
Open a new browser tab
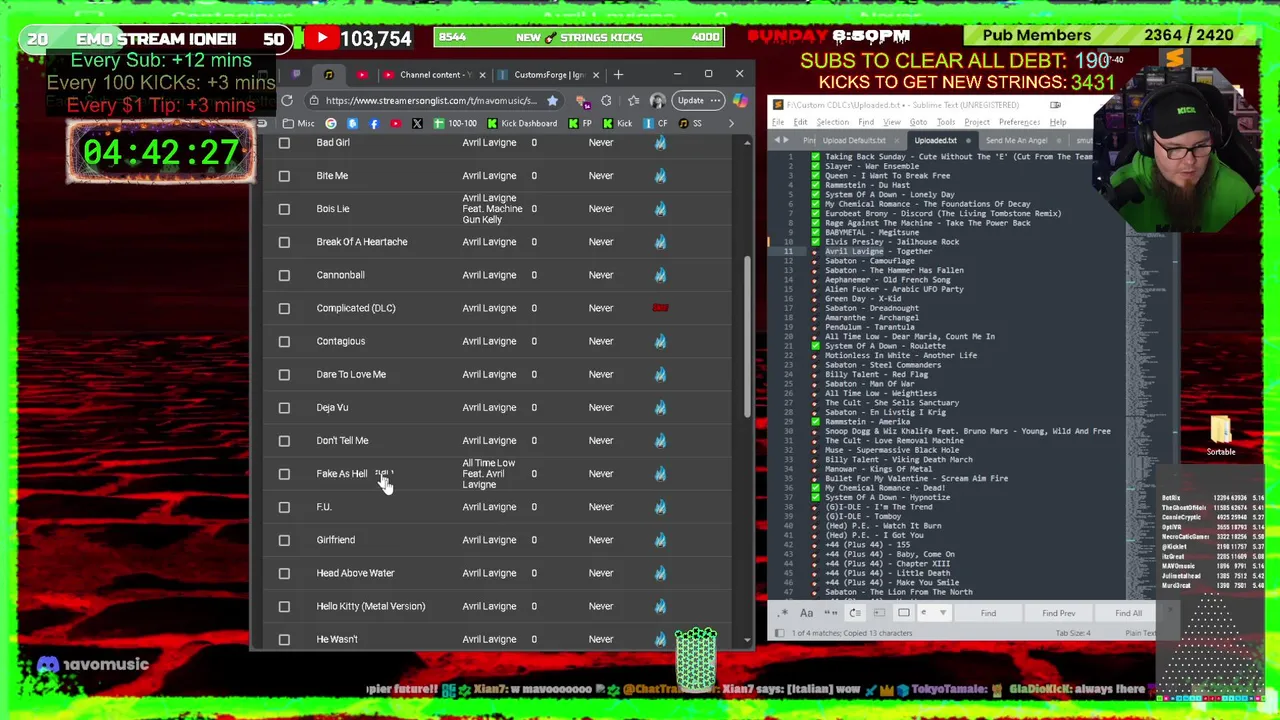(x=618, y=75)
